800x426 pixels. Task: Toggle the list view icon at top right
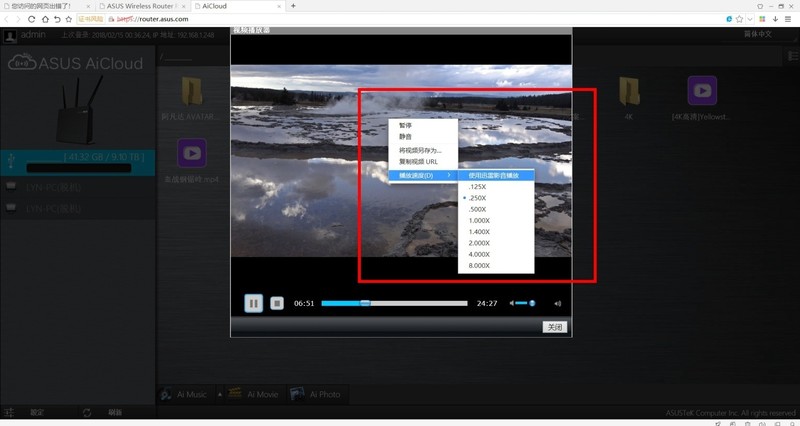coord(792,56)
